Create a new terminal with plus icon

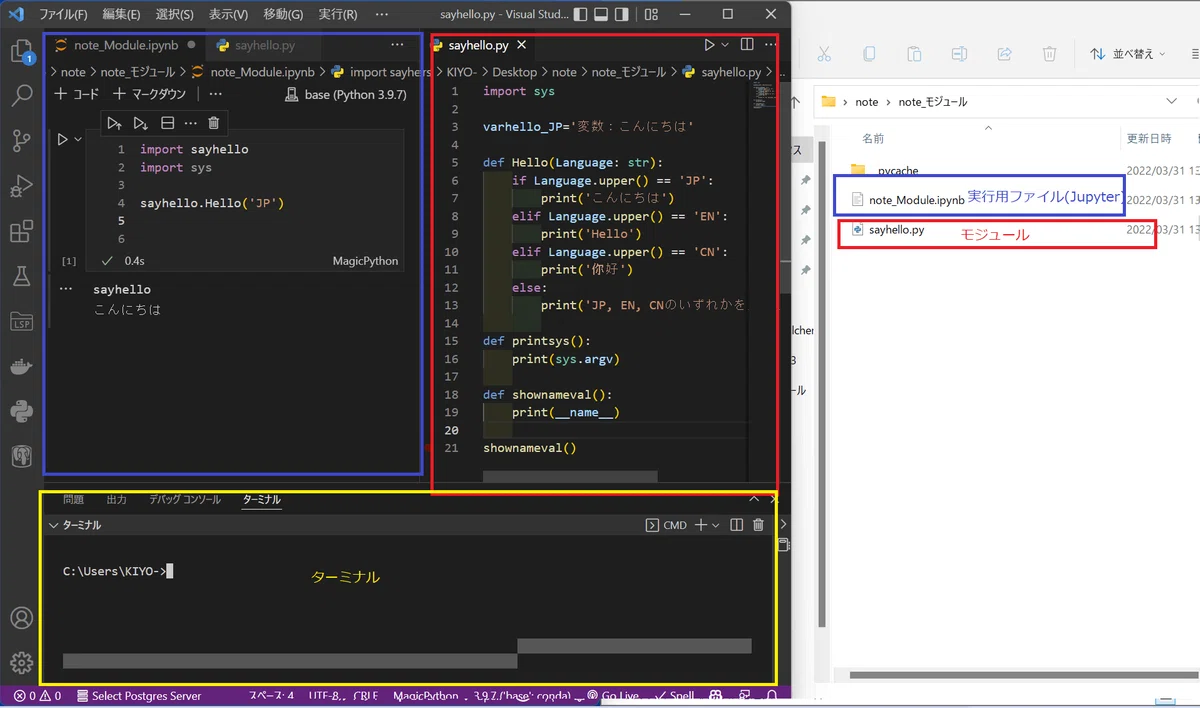(701, 525)
